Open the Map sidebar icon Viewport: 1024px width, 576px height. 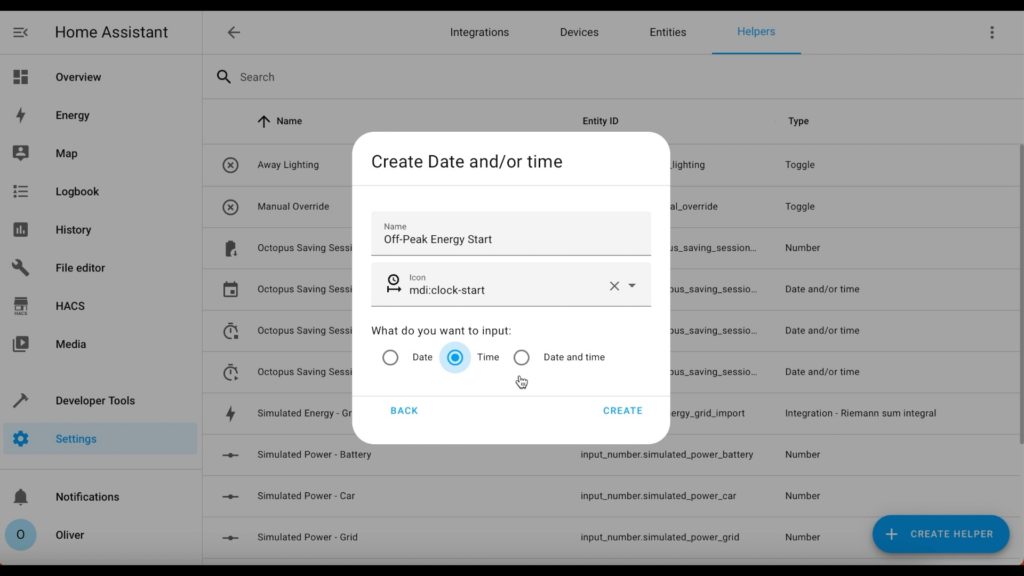click(x=20, y=153)
